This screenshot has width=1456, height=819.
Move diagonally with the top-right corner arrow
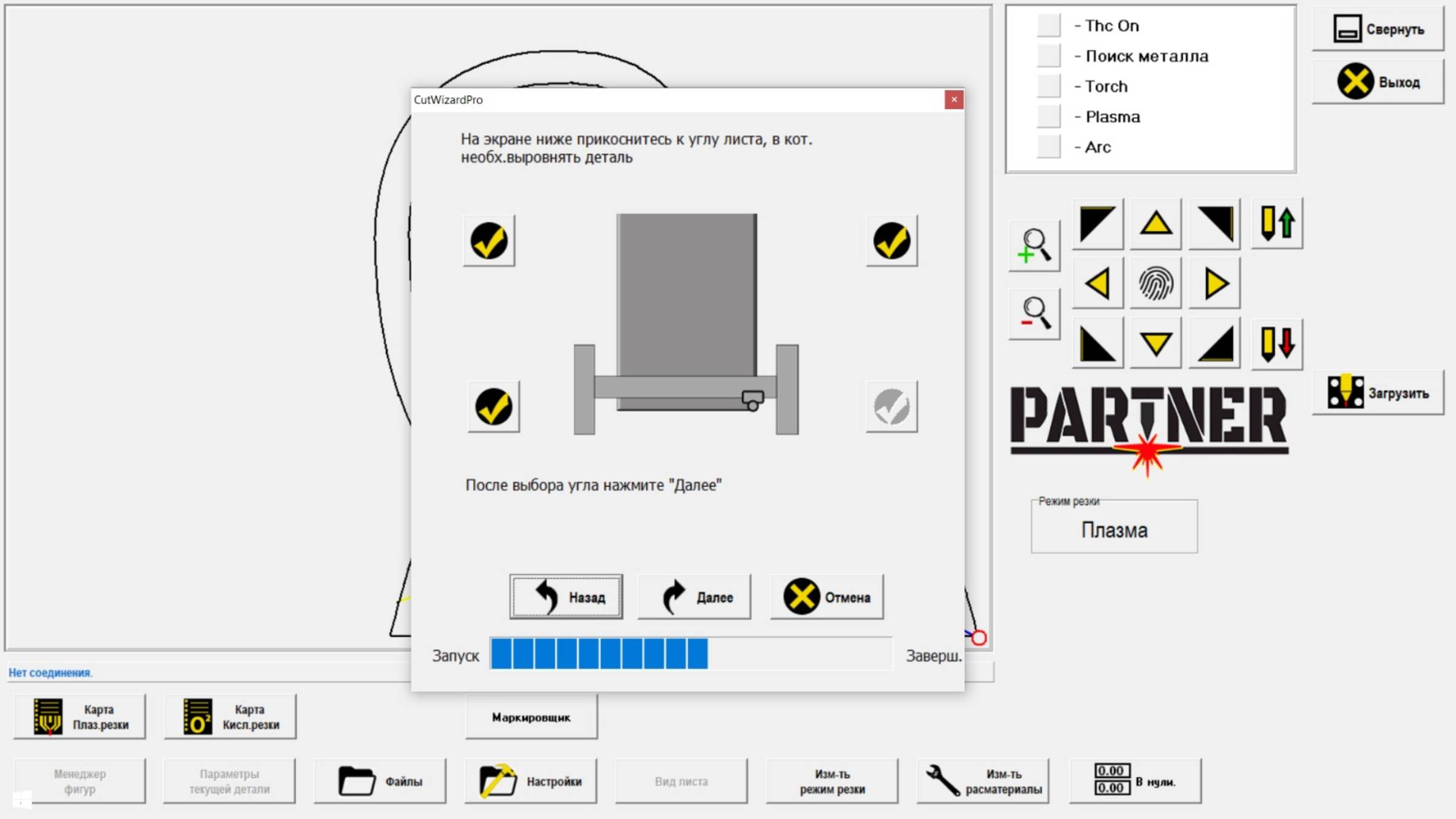point(1214,223)
